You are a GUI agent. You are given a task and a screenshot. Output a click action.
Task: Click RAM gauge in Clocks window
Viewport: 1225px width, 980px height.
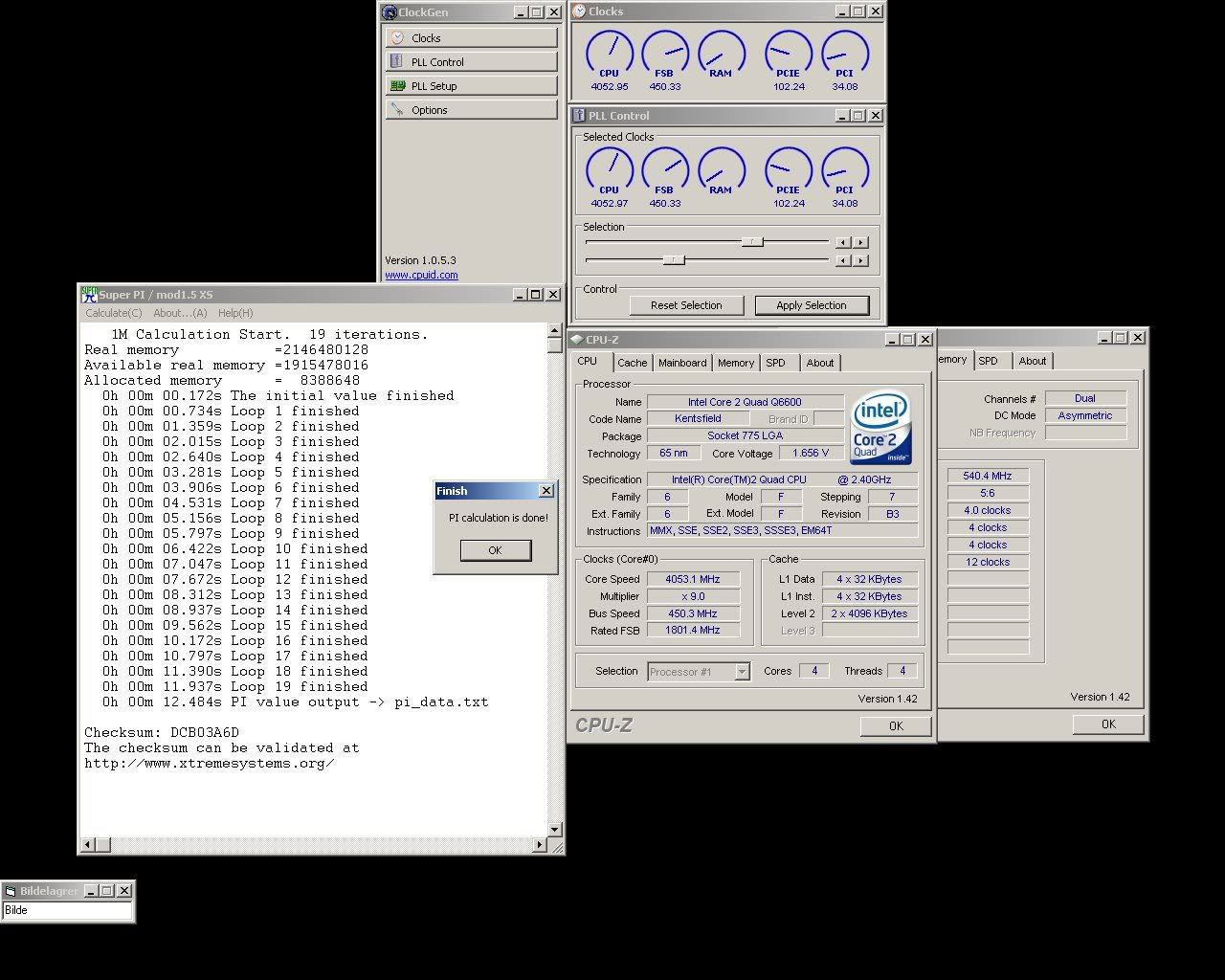(721, 55)
